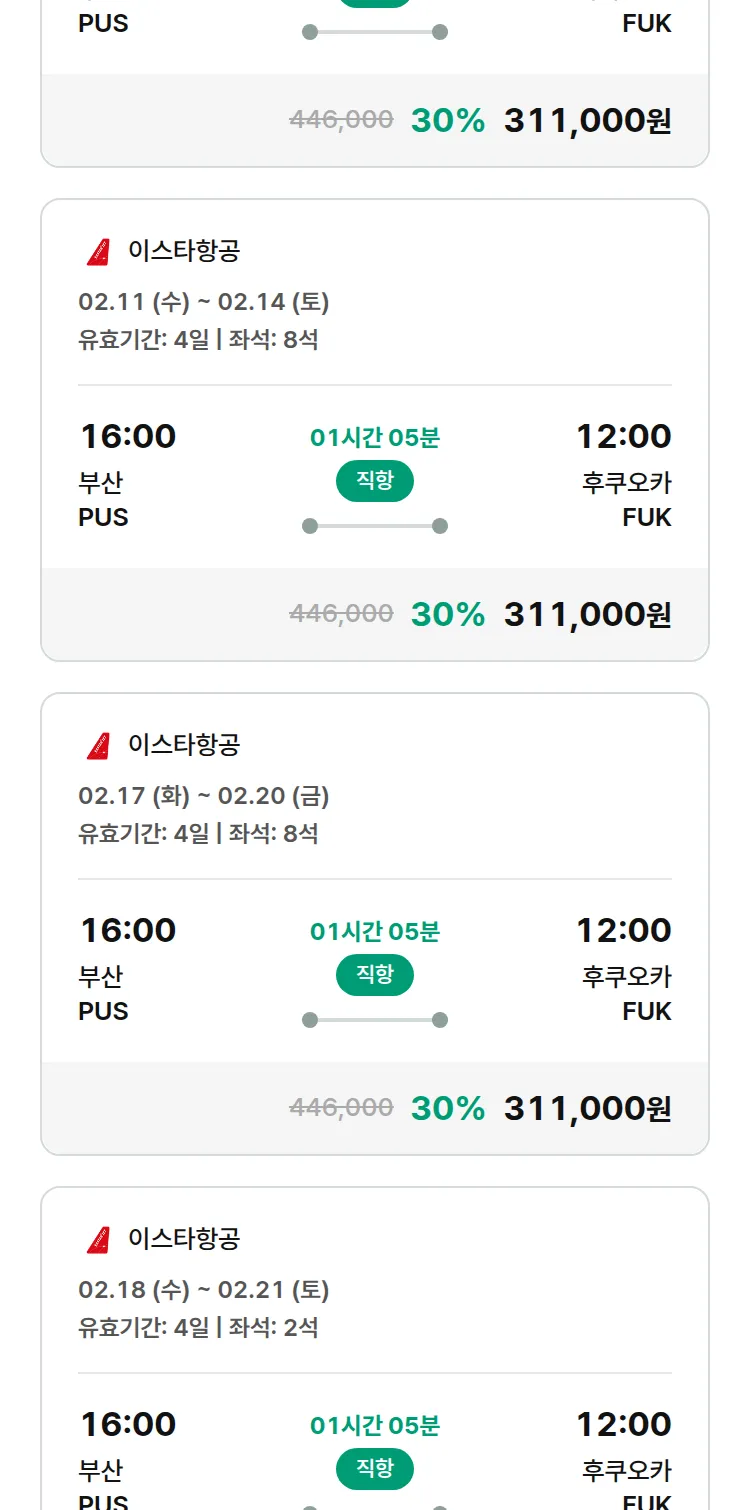
Task: Select the 311,000원 price on the topmost card
Action: (x=588, y=120)
